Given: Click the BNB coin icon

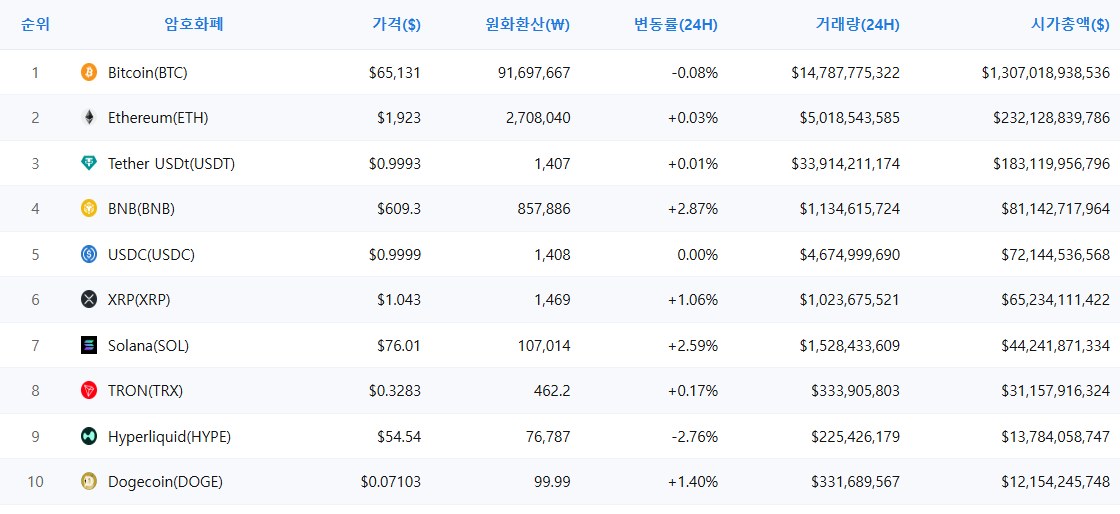Looking at the screenshot, I should tap(89, 208).
